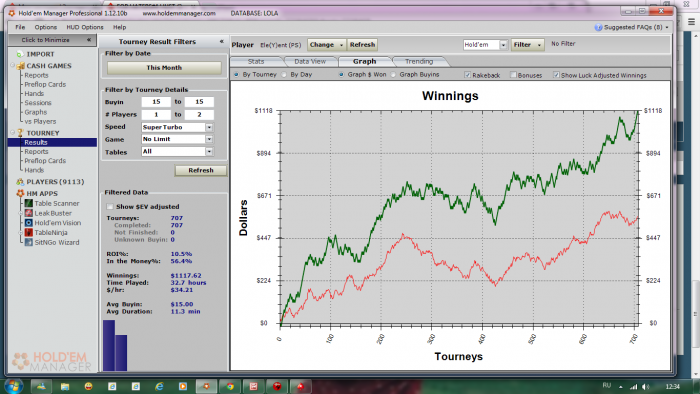Launch Table Scanner app icon
Image resolution: width=700 pixels, height=394 pixels.
(x=29, y=203)
